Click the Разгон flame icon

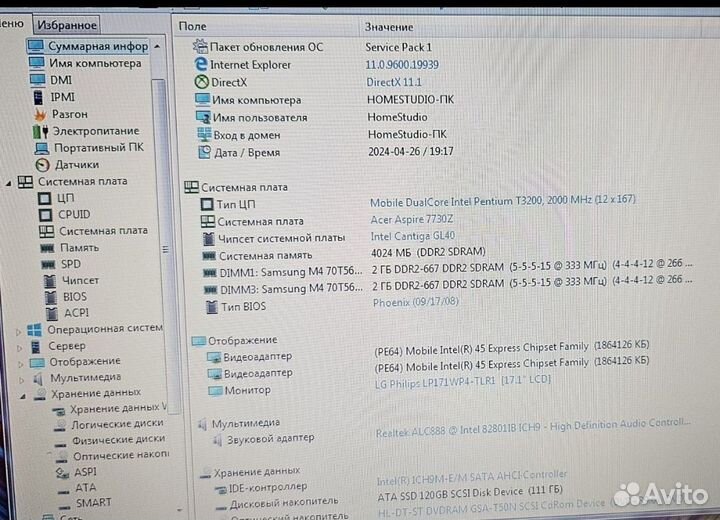pyautogui.click(x=41, y=114)
